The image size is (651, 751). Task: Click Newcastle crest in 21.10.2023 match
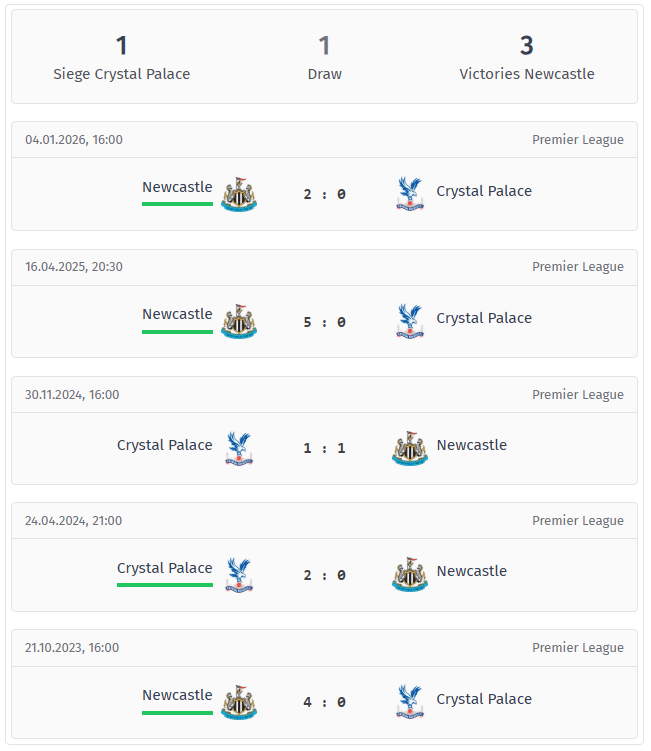click(239, 702)
